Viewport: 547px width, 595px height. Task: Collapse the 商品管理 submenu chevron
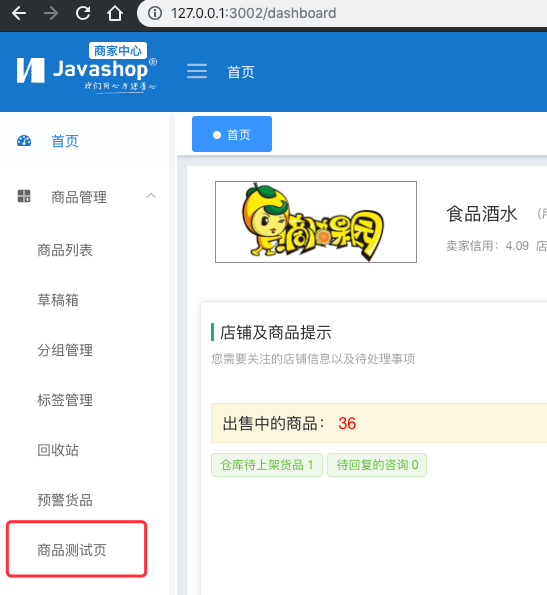(x=151, y=196)
